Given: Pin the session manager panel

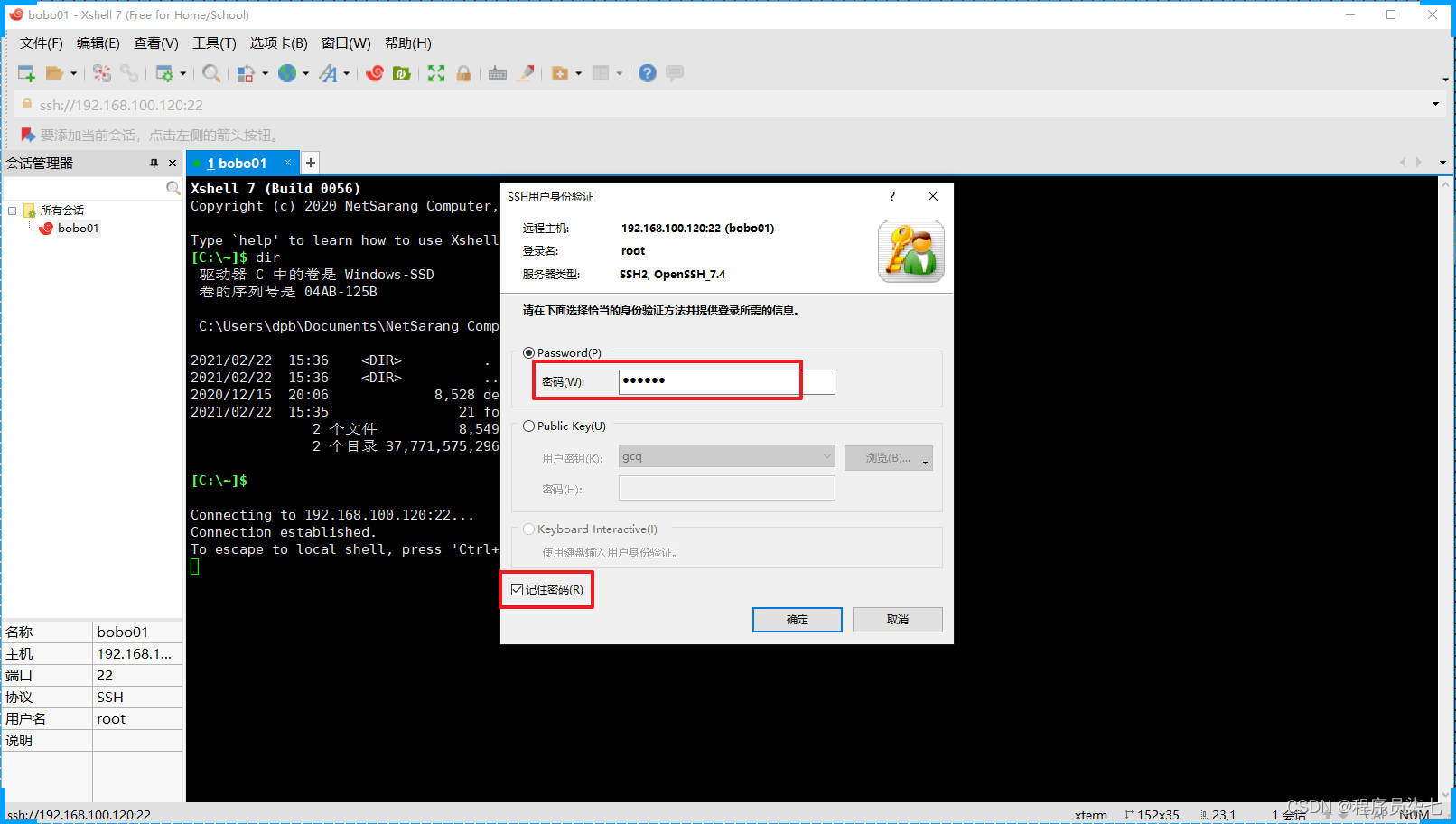Looking at the screenshot, I should click(154, 164).
